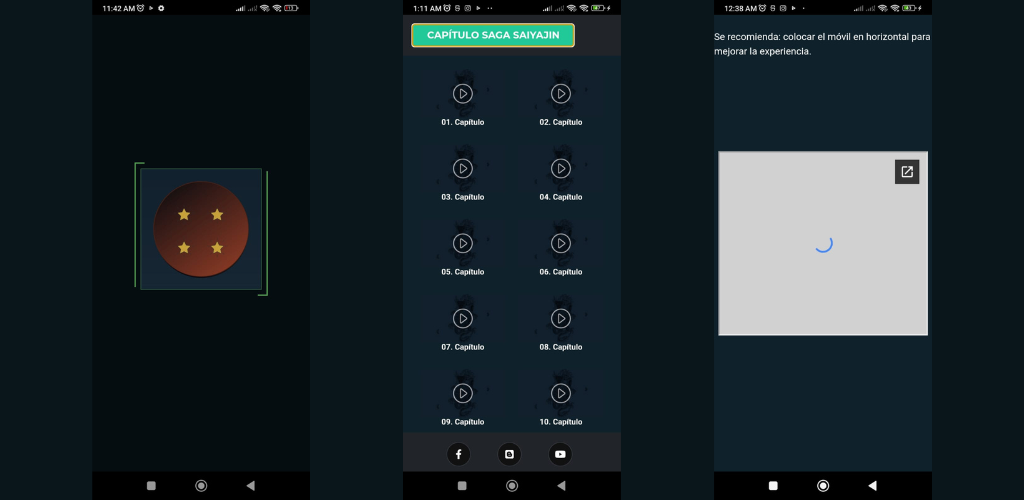Tap the home circle in middle phone navigation bar
Viewport: 1024px width, 500px height.
coord(512,486)
